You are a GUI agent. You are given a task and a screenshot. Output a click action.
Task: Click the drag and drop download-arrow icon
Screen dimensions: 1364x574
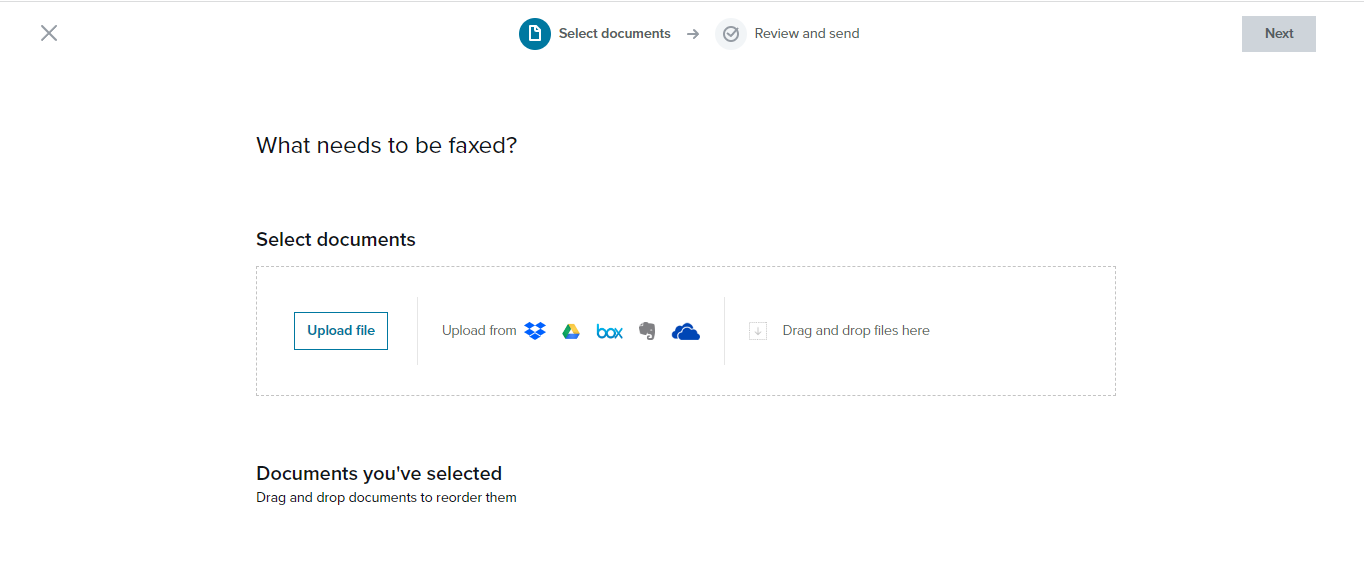(x=758, y=331)
